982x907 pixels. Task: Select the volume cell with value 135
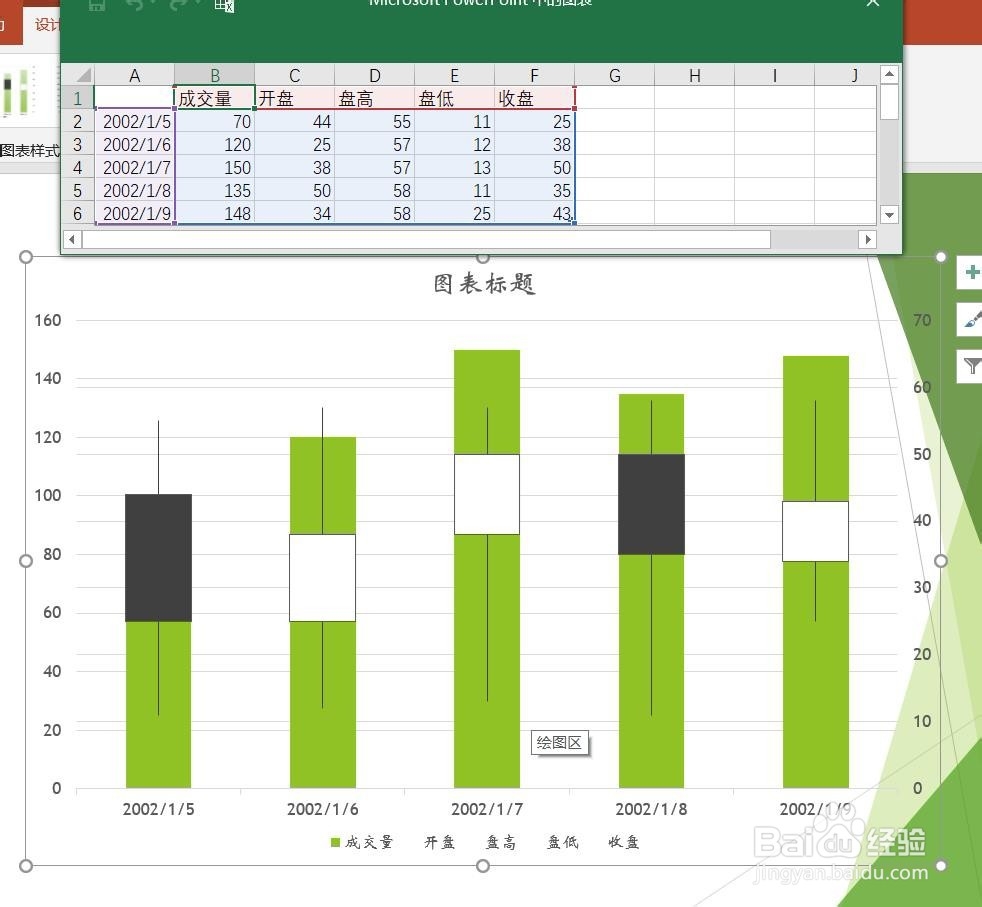point(215,190)
